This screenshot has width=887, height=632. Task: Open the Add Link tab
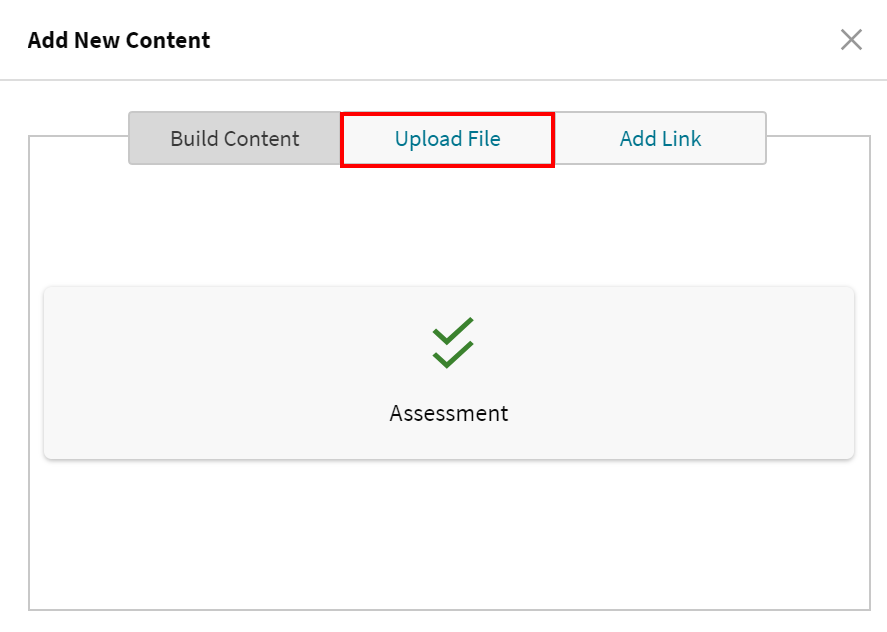pyautogui.click(x=660, y=138)
